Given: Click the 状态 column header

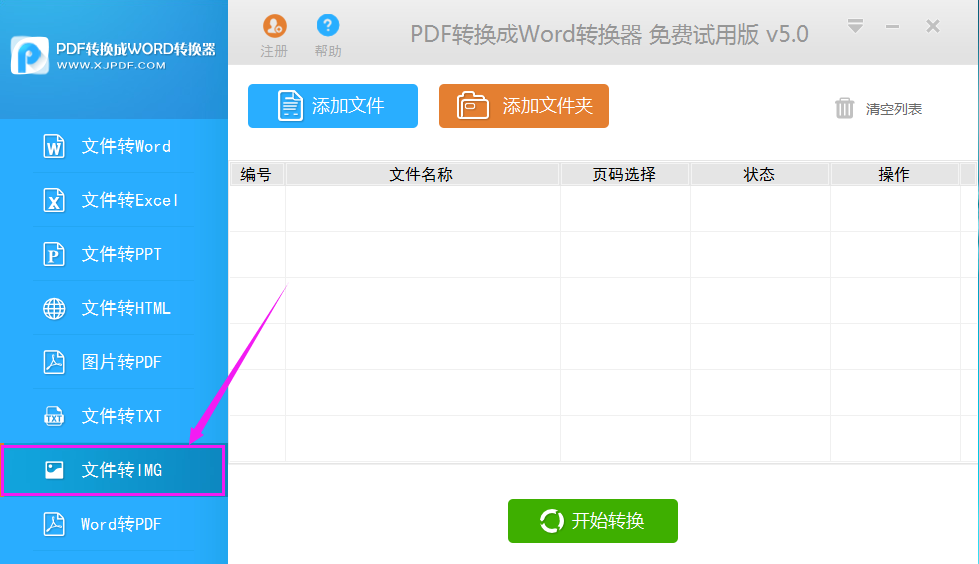Looking at the screenshot, I should pos(759,174).
